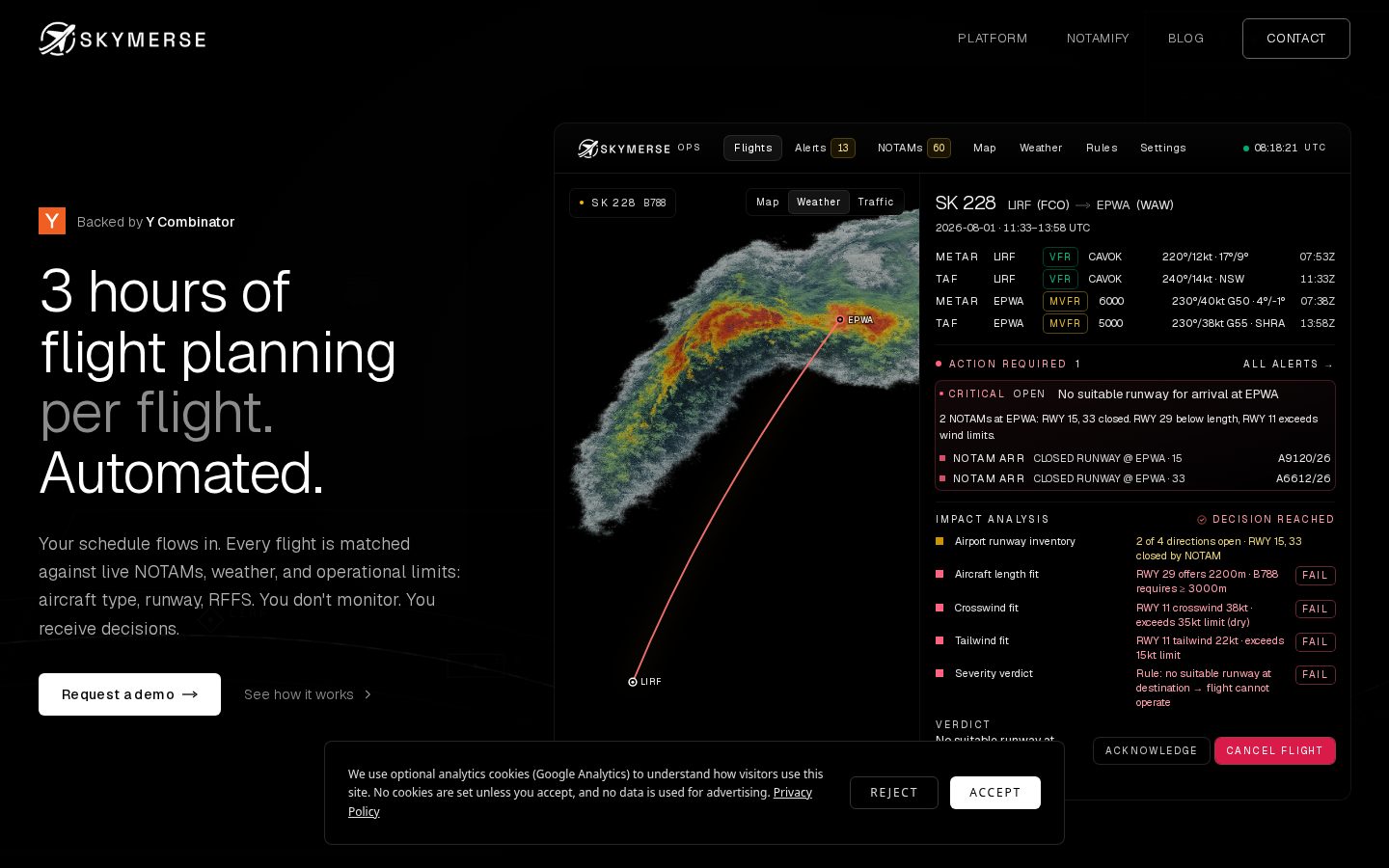Select the Map layer toggle on the map
Screen dimensions: 1389x868
coord(768,202)
